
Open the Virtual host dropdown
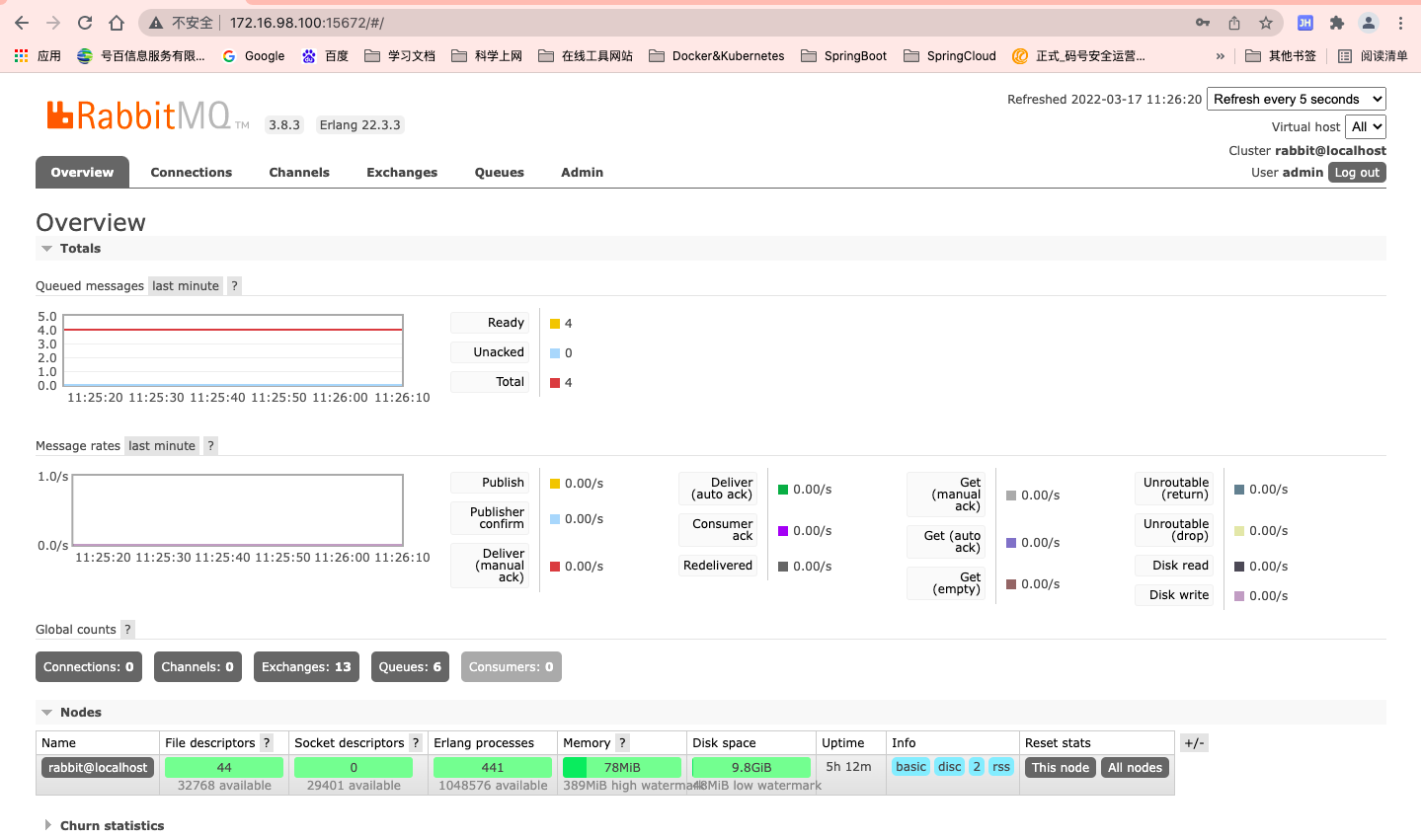click(1366, 126)
